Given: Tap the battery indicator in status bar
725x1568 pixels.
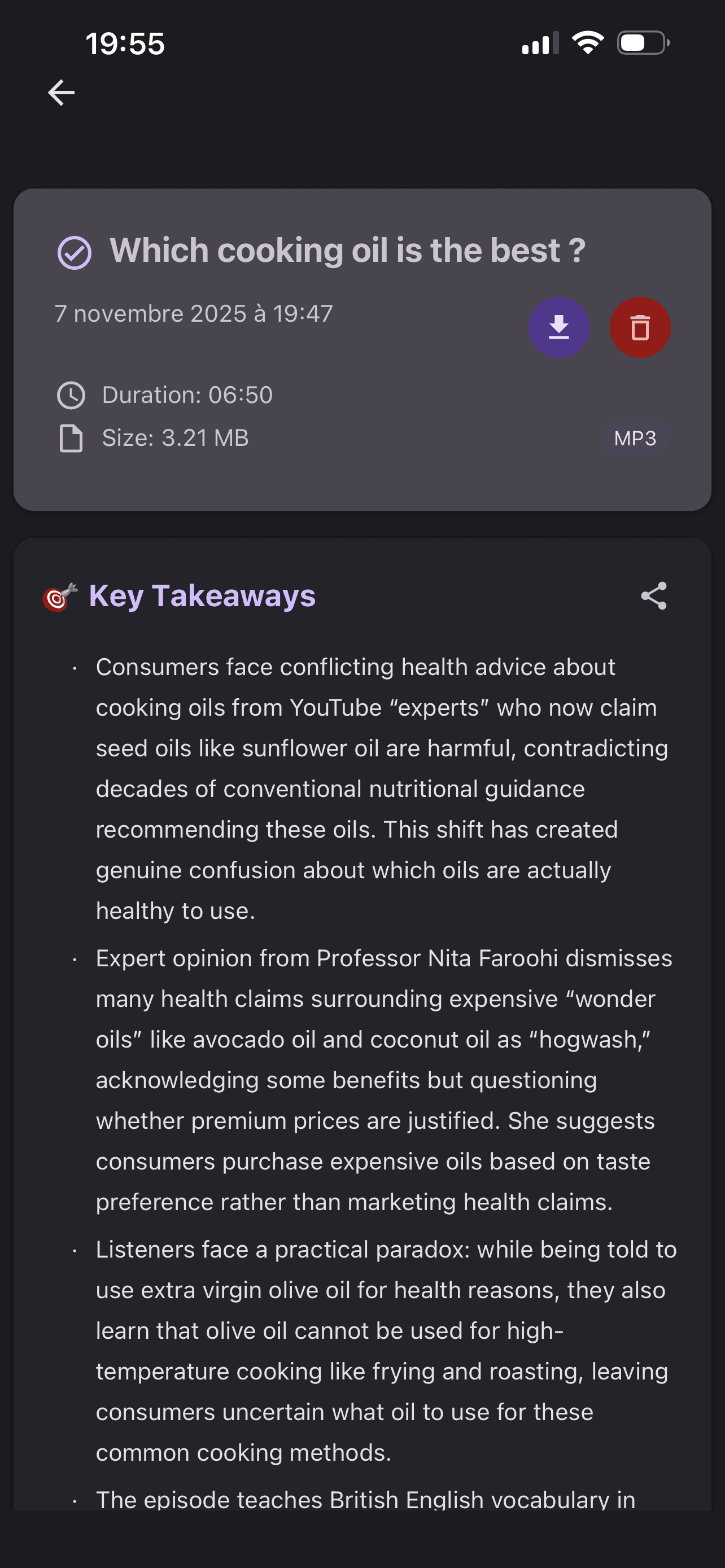Looking at the screenshot, I should [x=643, y=43].
